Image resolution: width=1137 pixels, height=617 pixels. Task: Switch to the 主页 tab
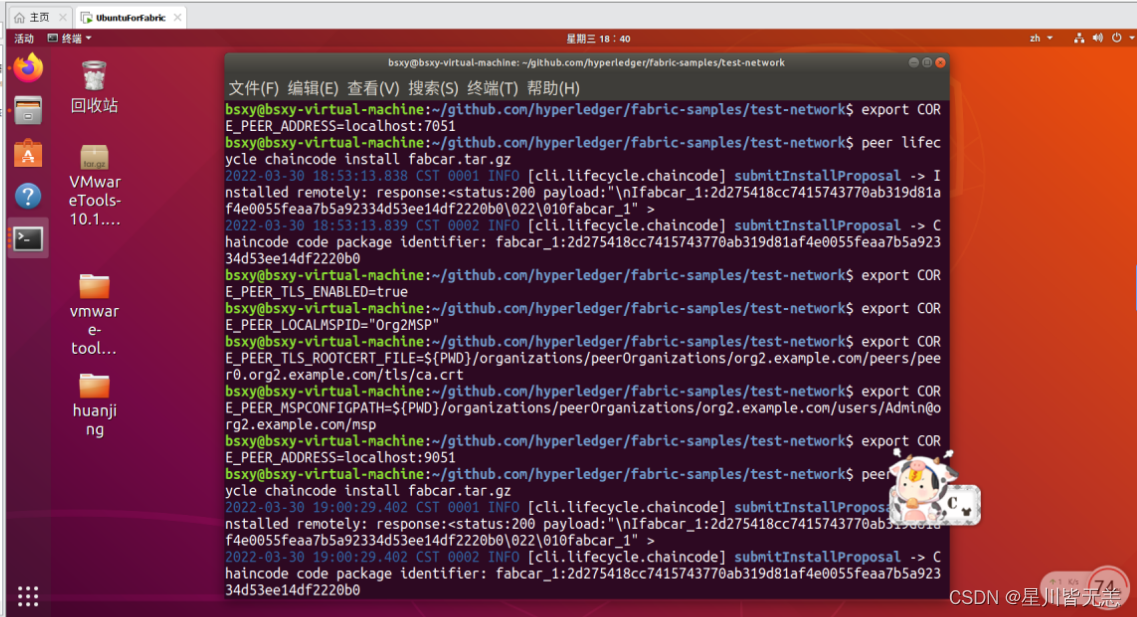point(39,17)
